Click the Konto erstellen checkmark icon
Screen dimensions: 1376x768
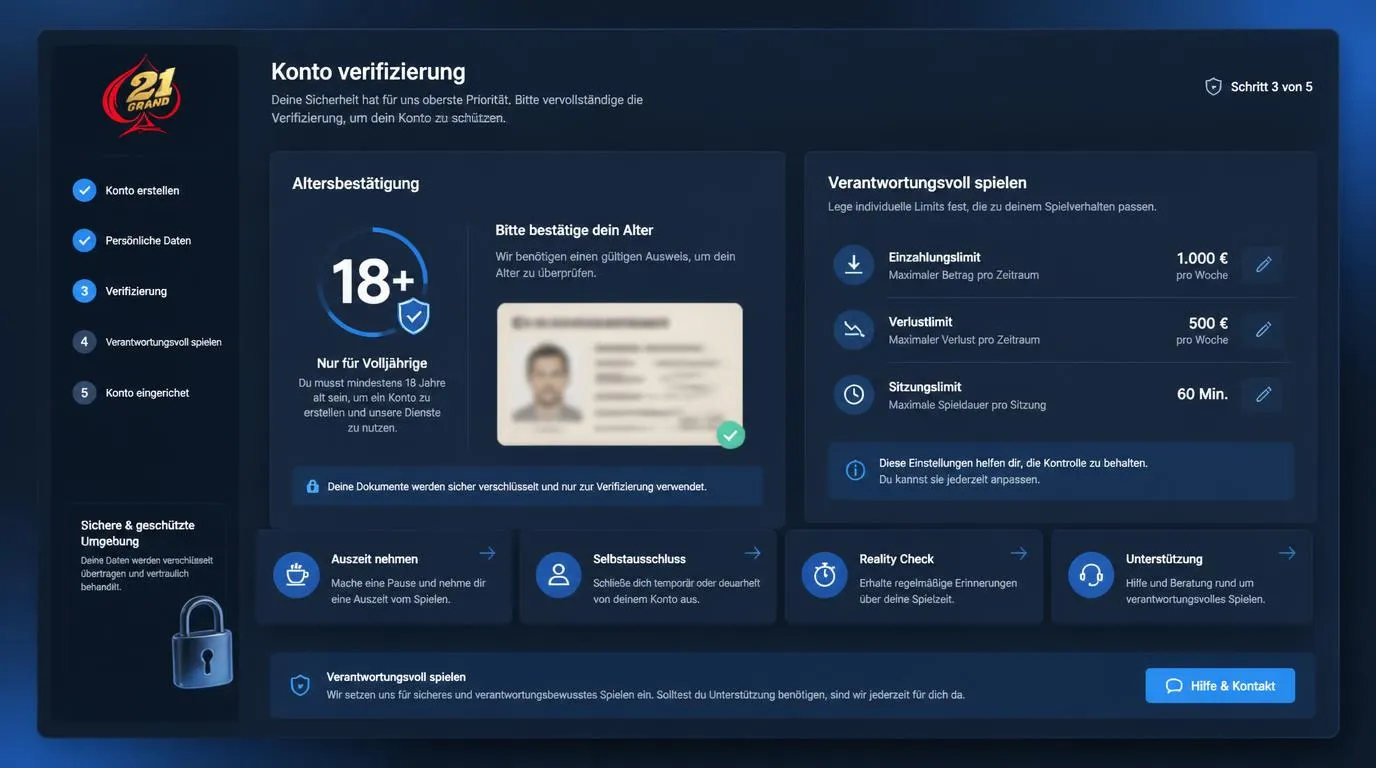[84, 190]
